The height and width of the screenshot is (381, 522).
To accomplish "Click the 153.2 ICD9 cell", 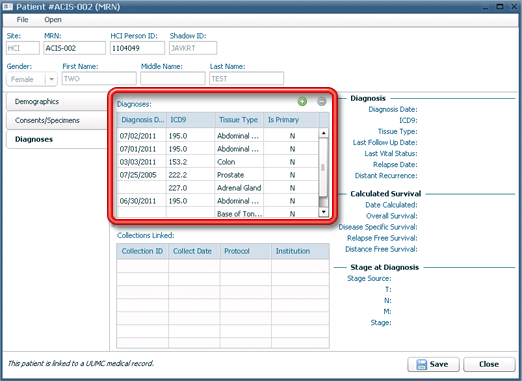I will [x=190, y=162].
